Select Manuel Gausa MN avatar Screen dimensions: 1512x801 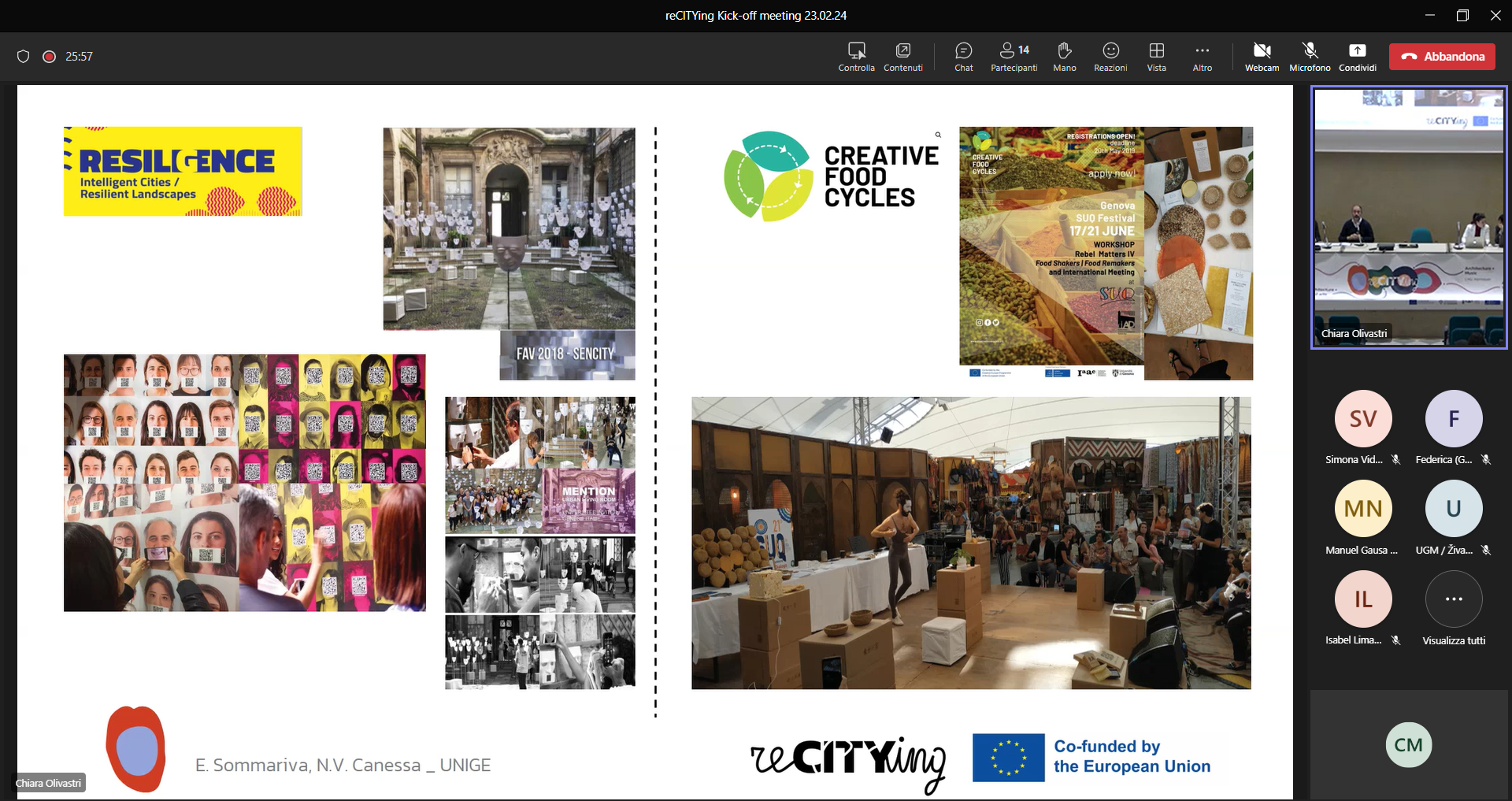coord(1362,509)
